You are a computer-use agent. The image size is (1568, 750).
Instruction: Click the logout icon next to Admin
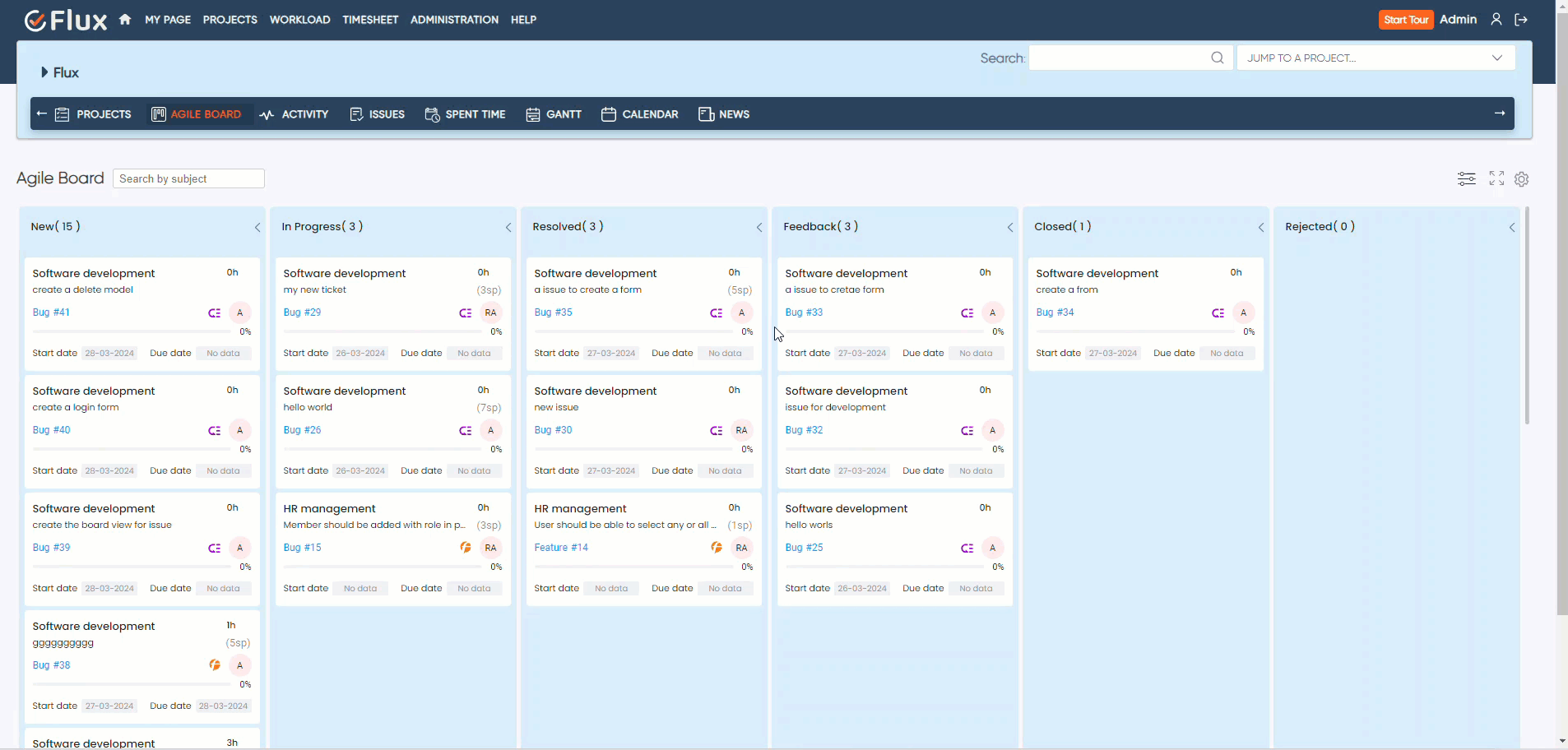[1521, 20]
